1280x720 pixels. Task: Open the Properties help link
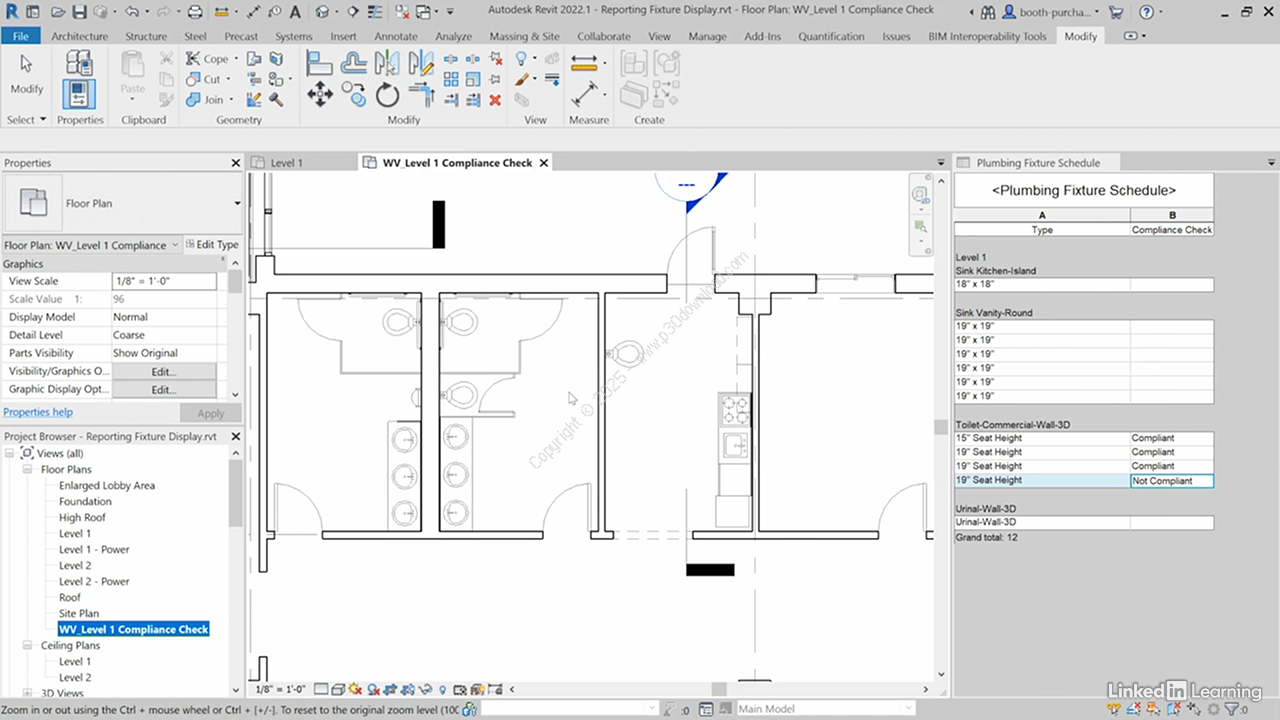tap(38, 412)
